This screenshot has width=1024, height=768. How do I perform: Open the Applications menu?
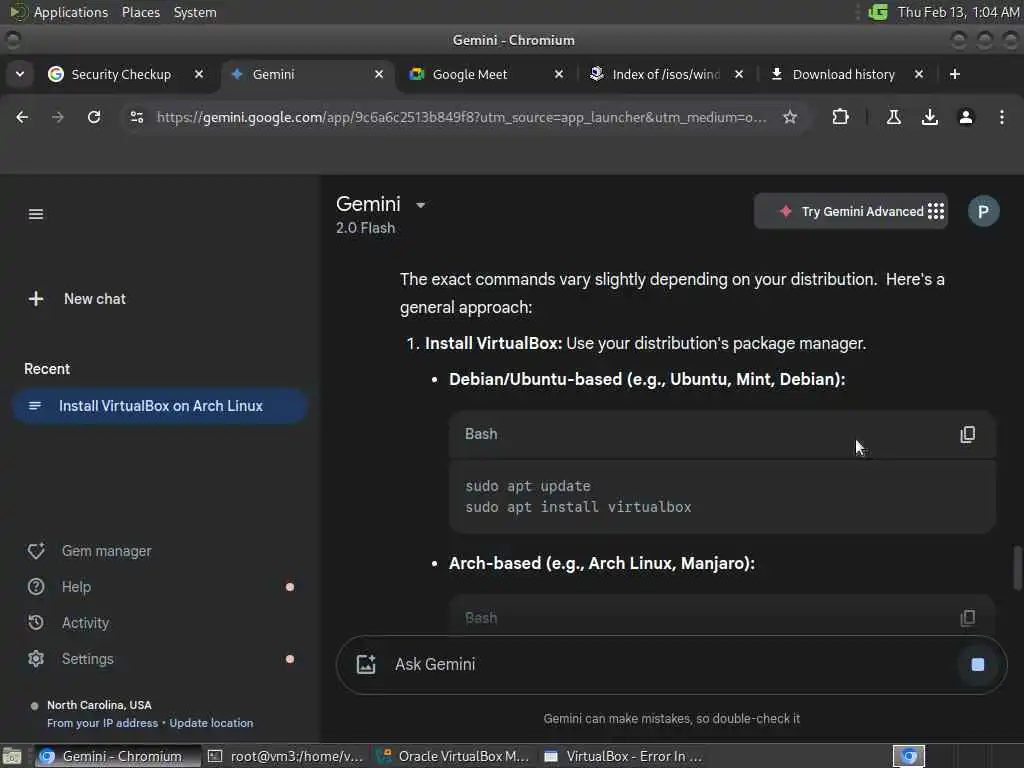[x=59, y=12]
